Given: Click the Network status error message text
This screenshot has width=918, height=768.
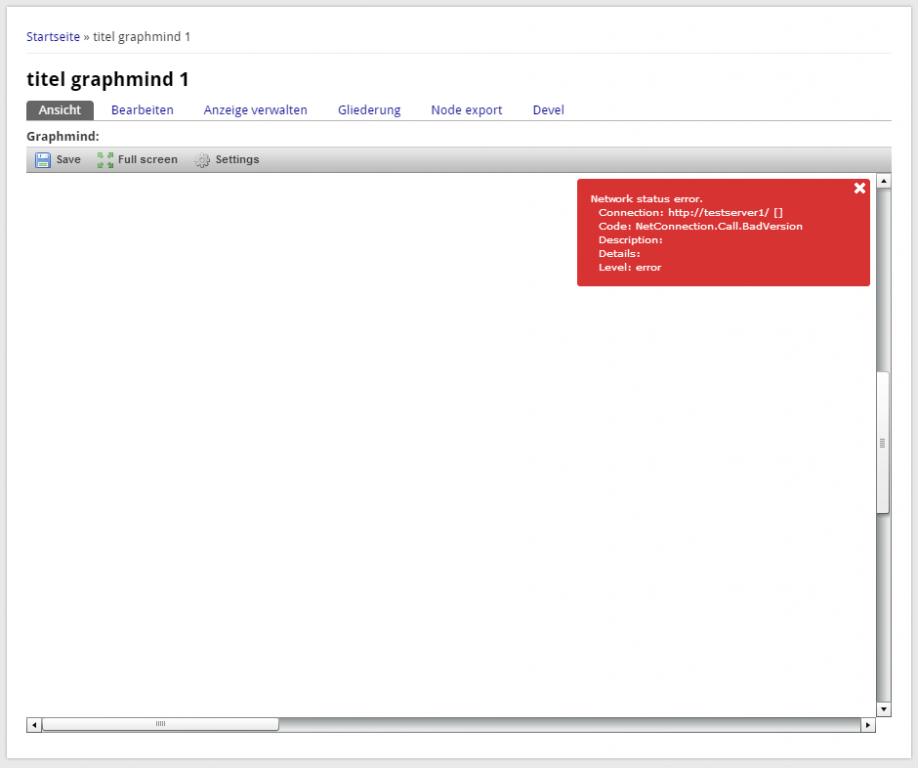Looking at the screenshot, I should [646, 199].
